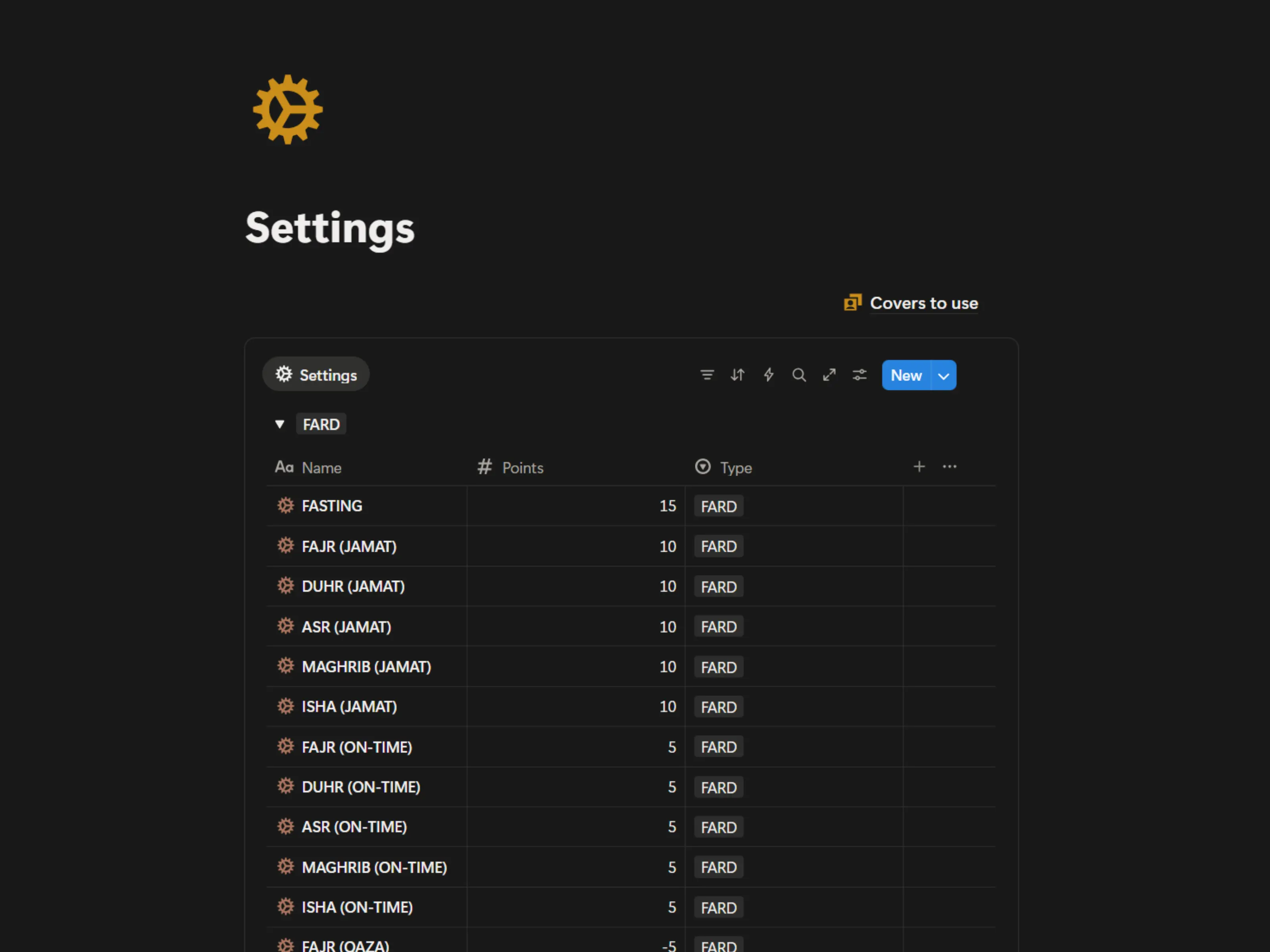Open the Type column header menu
Screen dimensions: 1270x952
[x=735, y=468]
